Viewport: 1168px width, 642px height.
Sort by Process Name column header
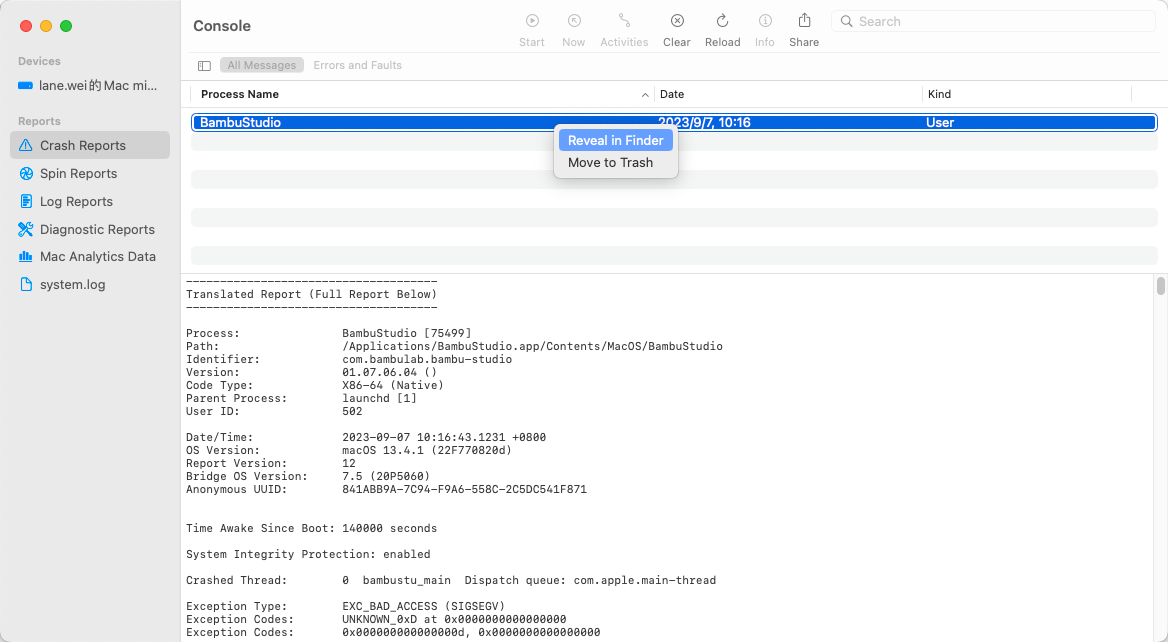(x=240, y=94)
